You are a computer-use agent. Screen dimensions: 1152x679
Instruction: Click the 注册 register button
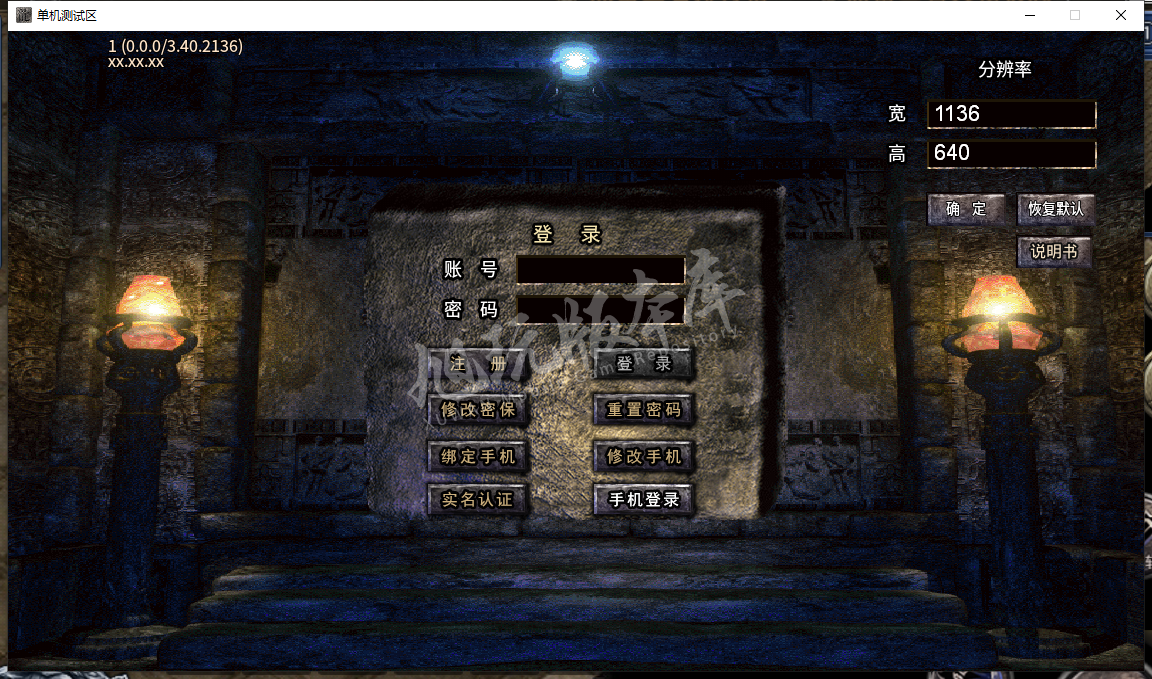[x=478, y=364]
